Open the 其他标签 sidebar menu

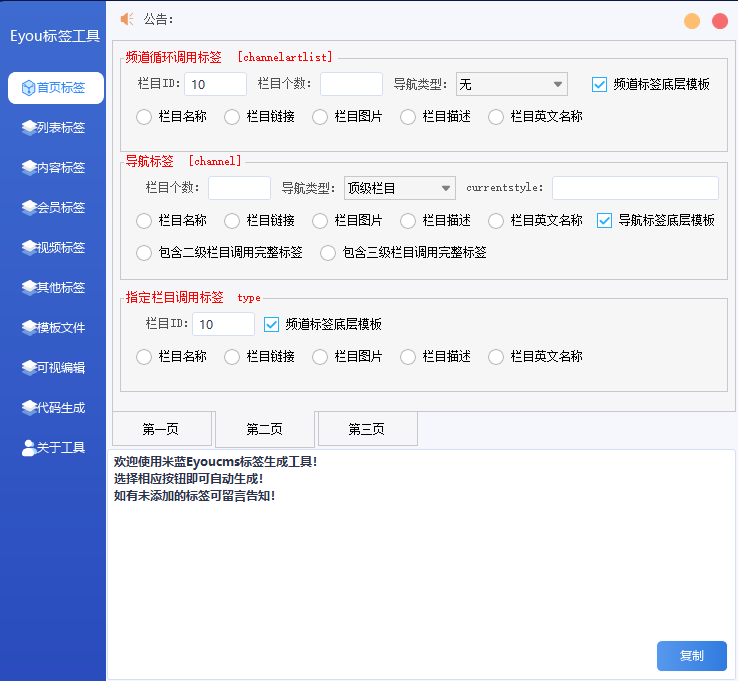pyautogui.click(x=56, y=288)
